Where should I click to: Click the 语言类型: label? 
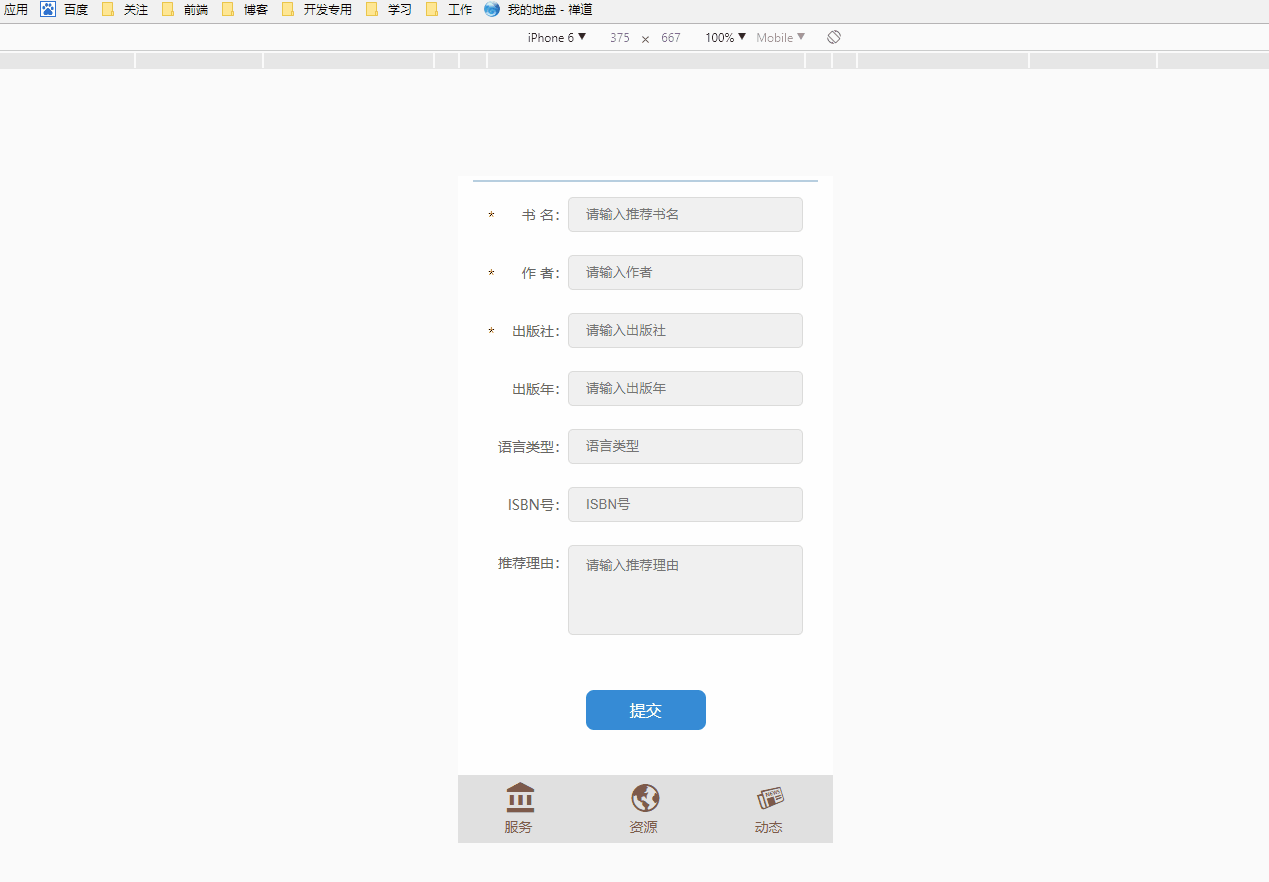pos(529,447)
